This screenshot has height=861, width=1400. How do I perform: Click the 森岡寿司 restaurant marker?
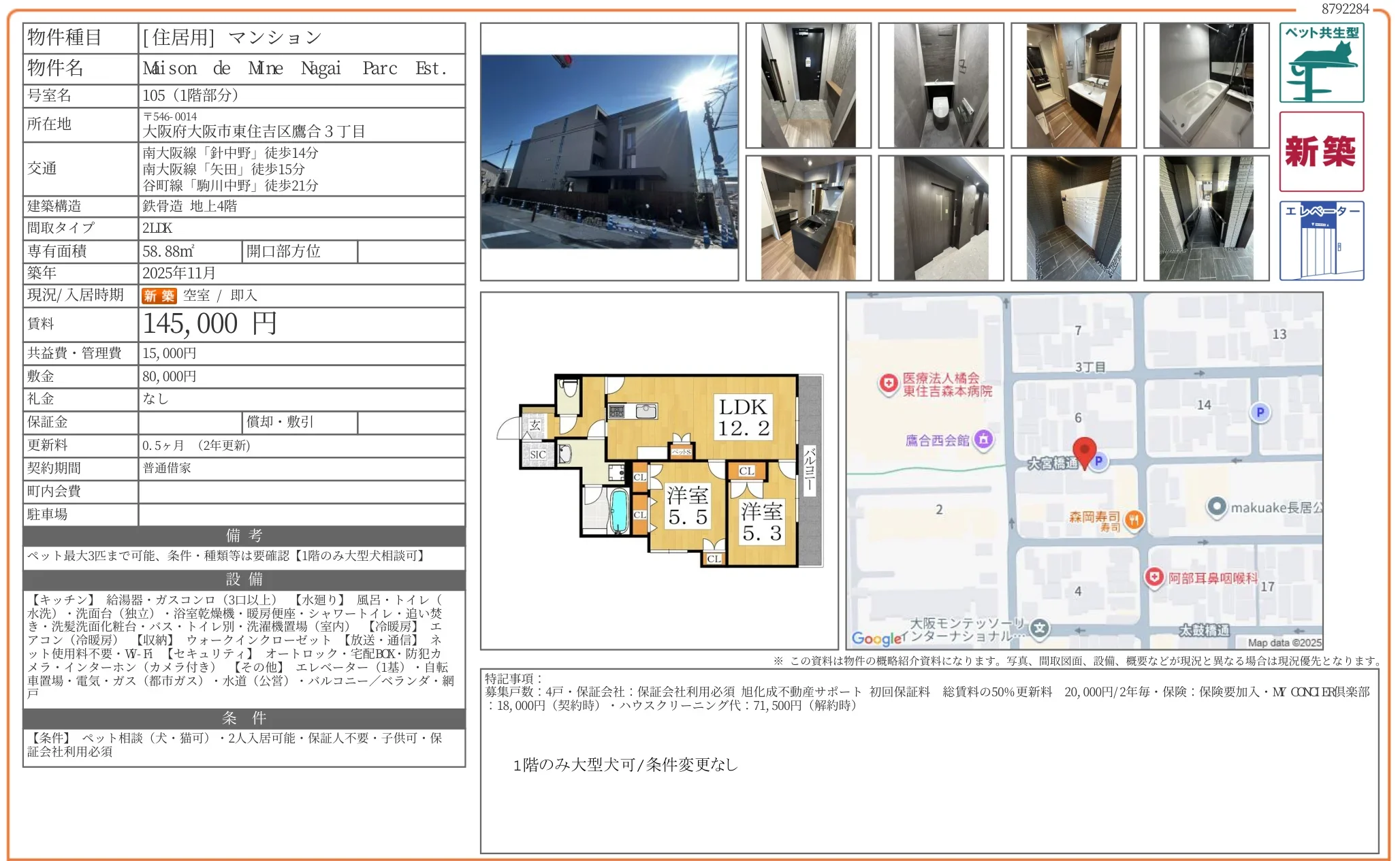tap(1133, 521)
